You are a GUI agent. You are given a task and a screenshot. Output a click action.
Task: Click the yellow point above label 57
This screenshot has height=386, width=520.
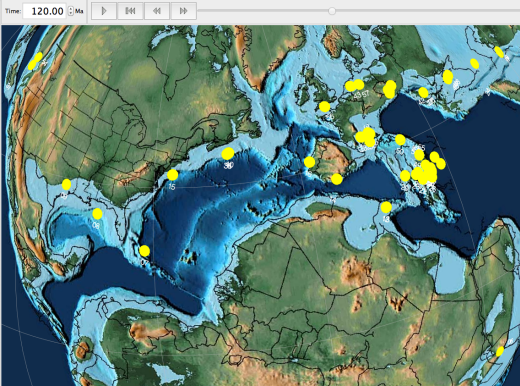(359, 84)
